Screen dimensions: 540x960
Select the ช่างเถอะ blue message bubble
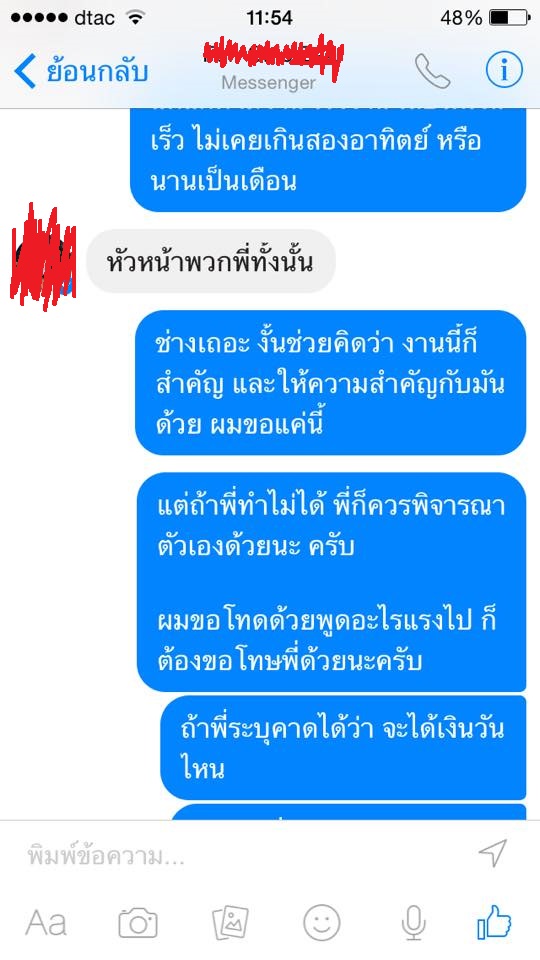[331, 383]
